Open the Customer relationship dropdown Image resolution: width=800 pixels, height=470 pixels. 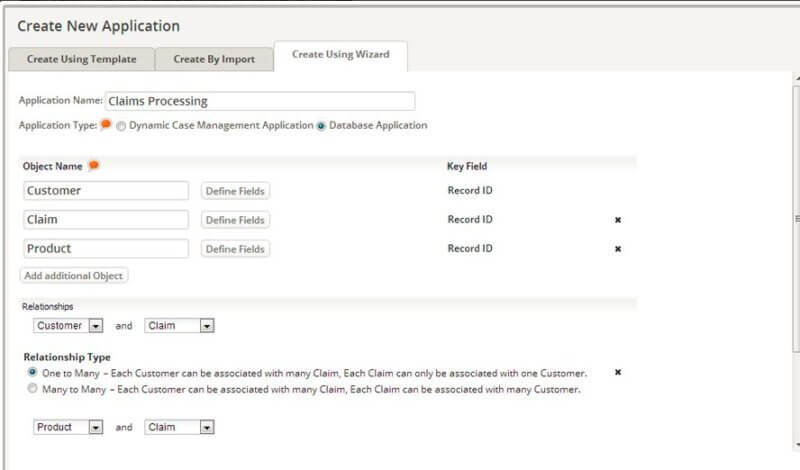pyautogui.click(x=67, y=325)
